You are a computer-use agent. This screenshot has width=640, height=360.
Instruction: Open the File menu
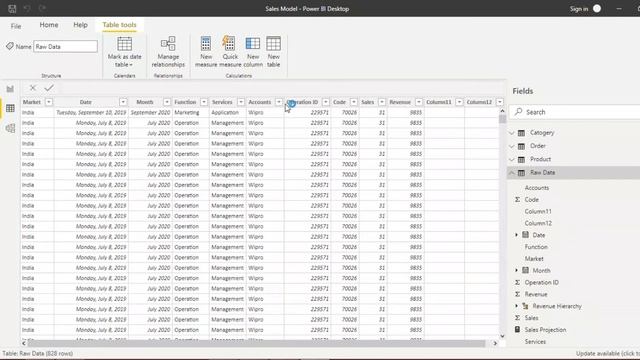(x=16, y=26)
